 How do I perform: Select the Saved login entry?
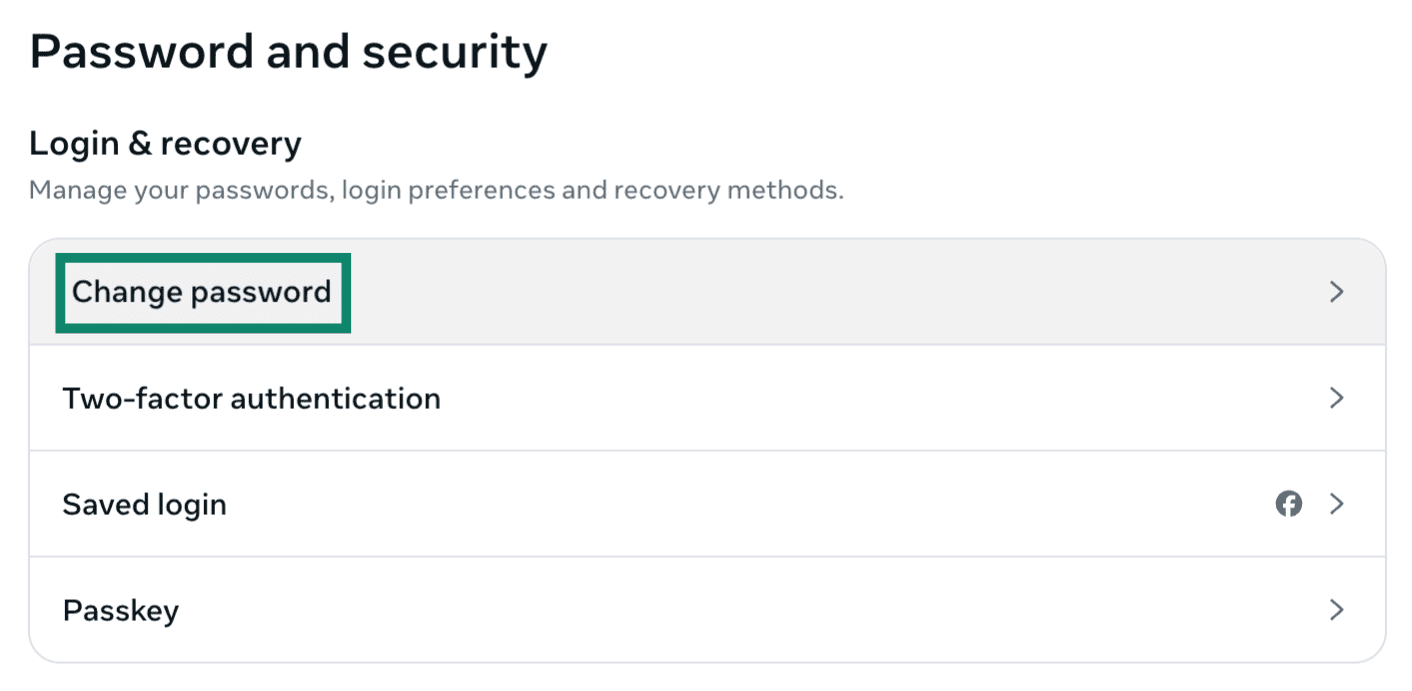707,504
